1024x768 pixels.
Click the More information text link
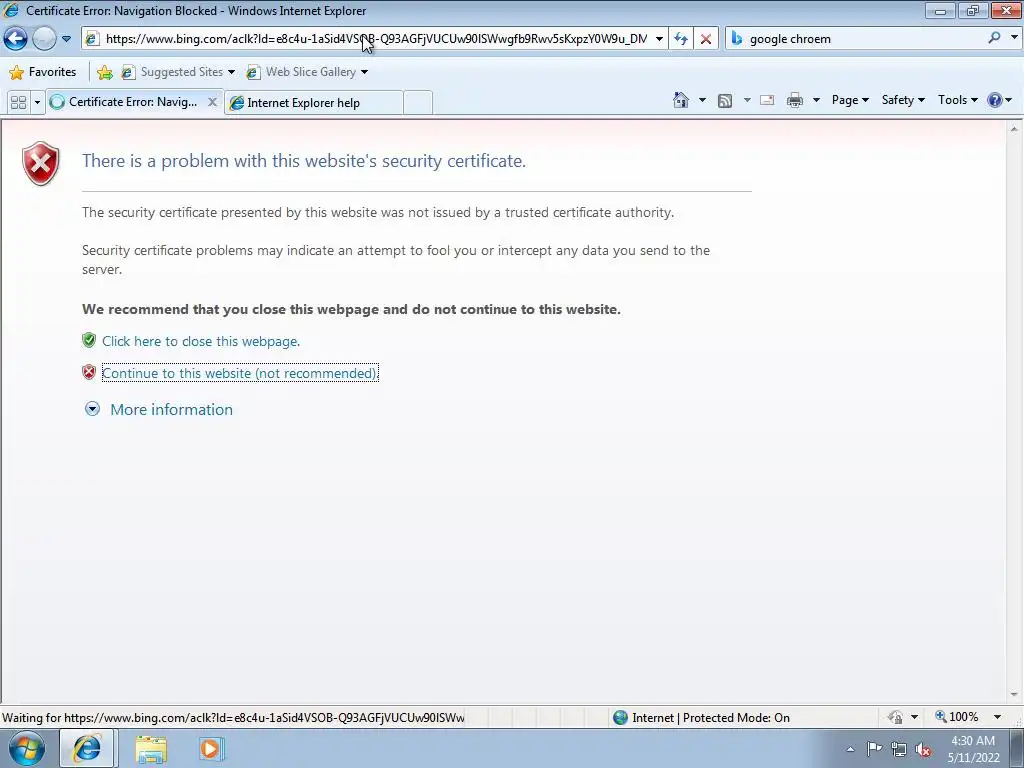[x=172, y=409]
